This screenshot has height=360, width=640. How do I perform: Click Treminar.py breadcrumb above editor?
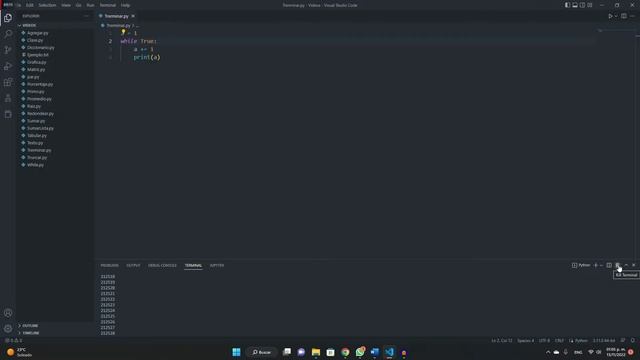click(118, 25)
